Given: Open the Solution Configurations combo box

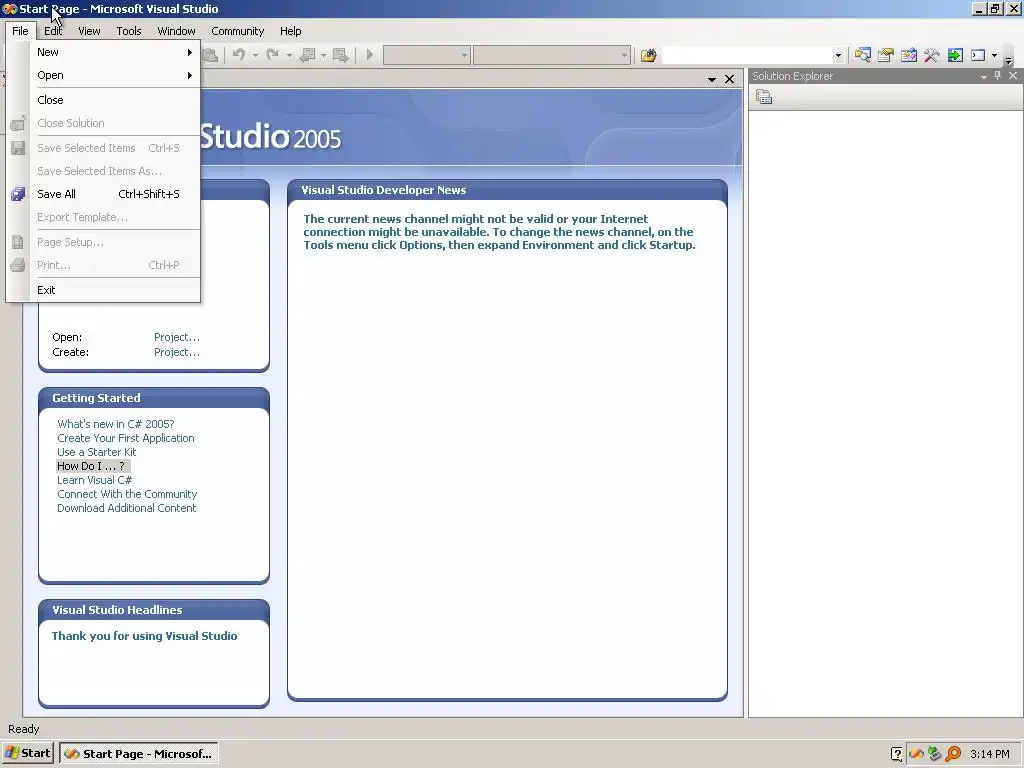Looking at the screenshot, I should coord(426,56).
